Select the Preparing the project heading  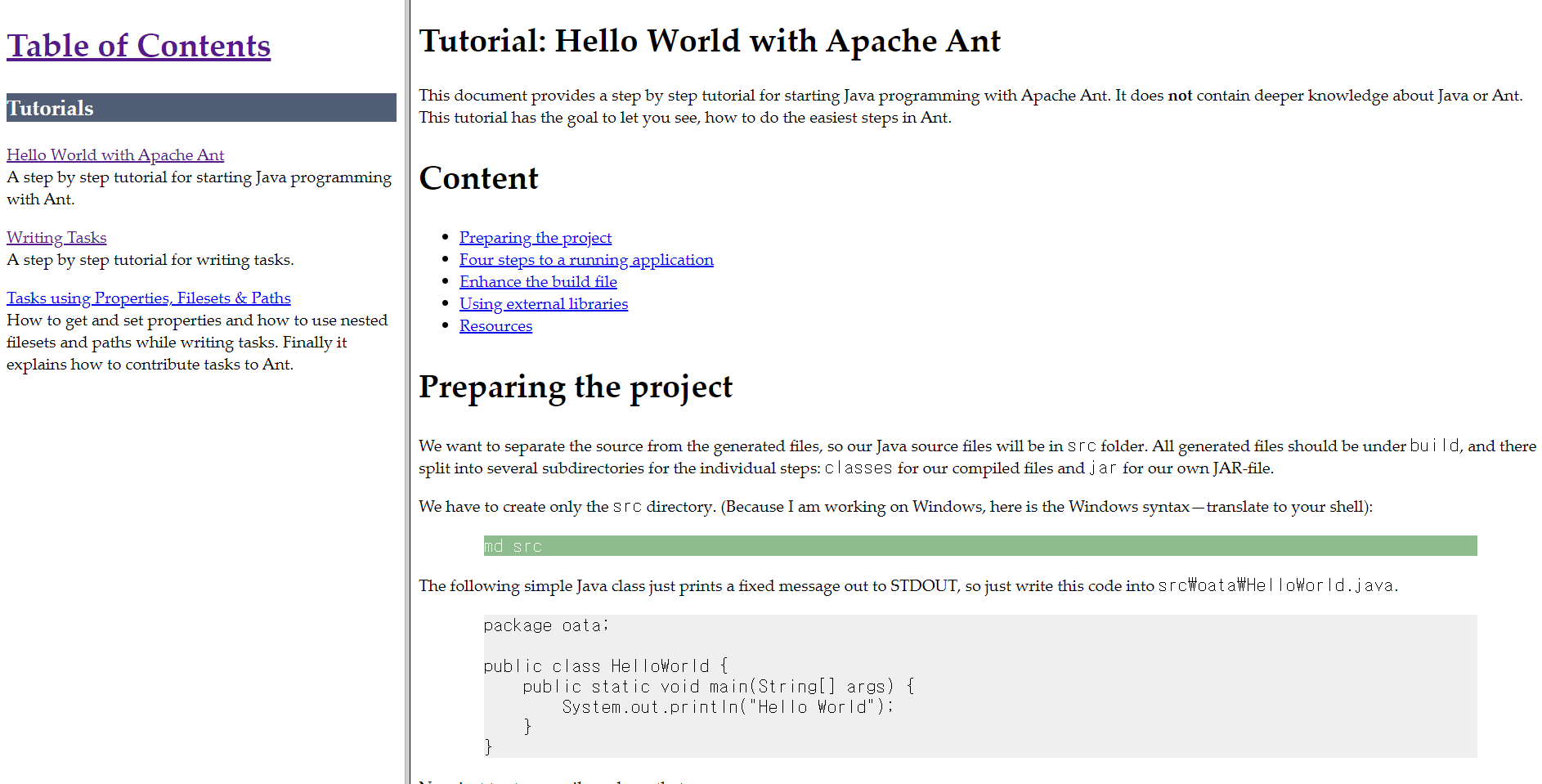[x=575, y=387]
